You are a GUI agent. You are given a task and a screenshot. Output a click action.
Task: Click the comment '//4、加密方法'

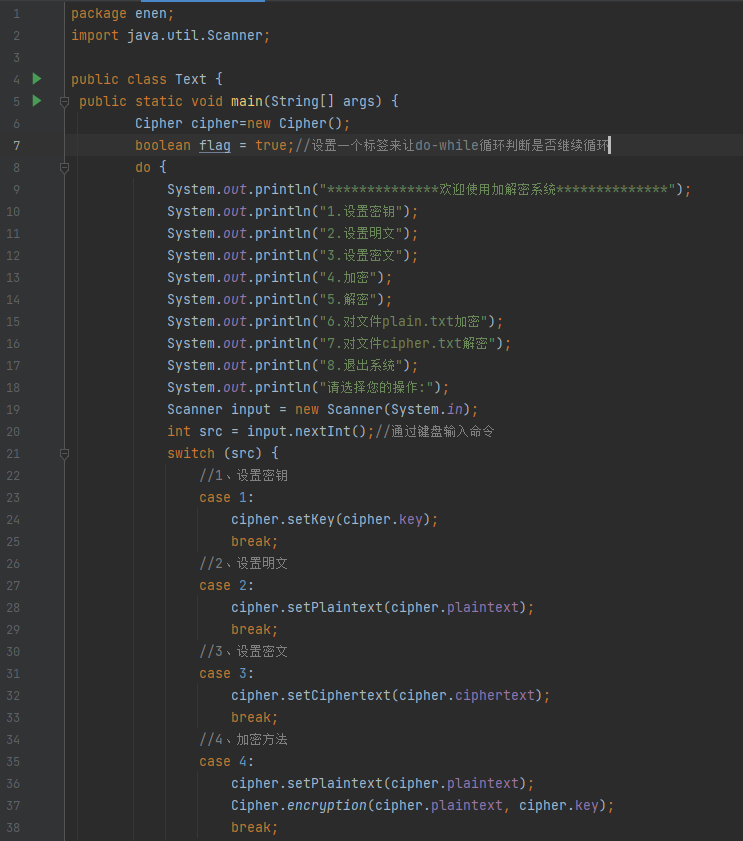click(x=244, y=739)
